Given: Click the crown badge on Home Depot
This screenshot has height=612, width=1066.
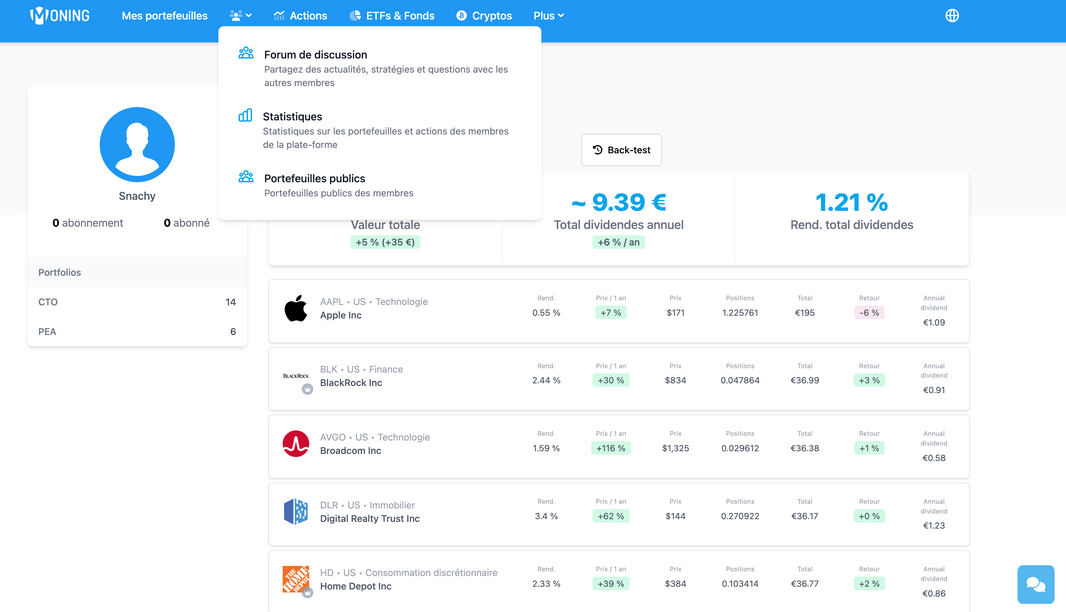Looking at the screenshot, I should pyautogui.click(x=307, y=593).
